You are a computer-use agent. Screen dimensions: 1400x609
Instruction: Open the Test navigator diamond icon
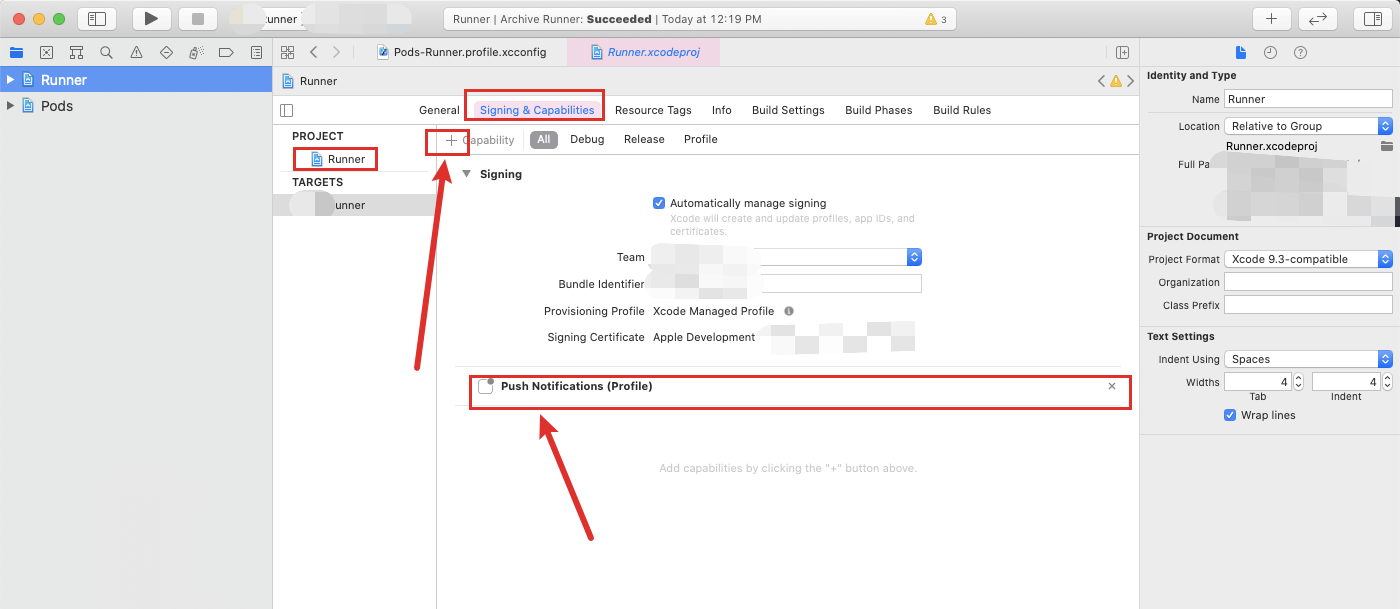[x=165, y=51]
